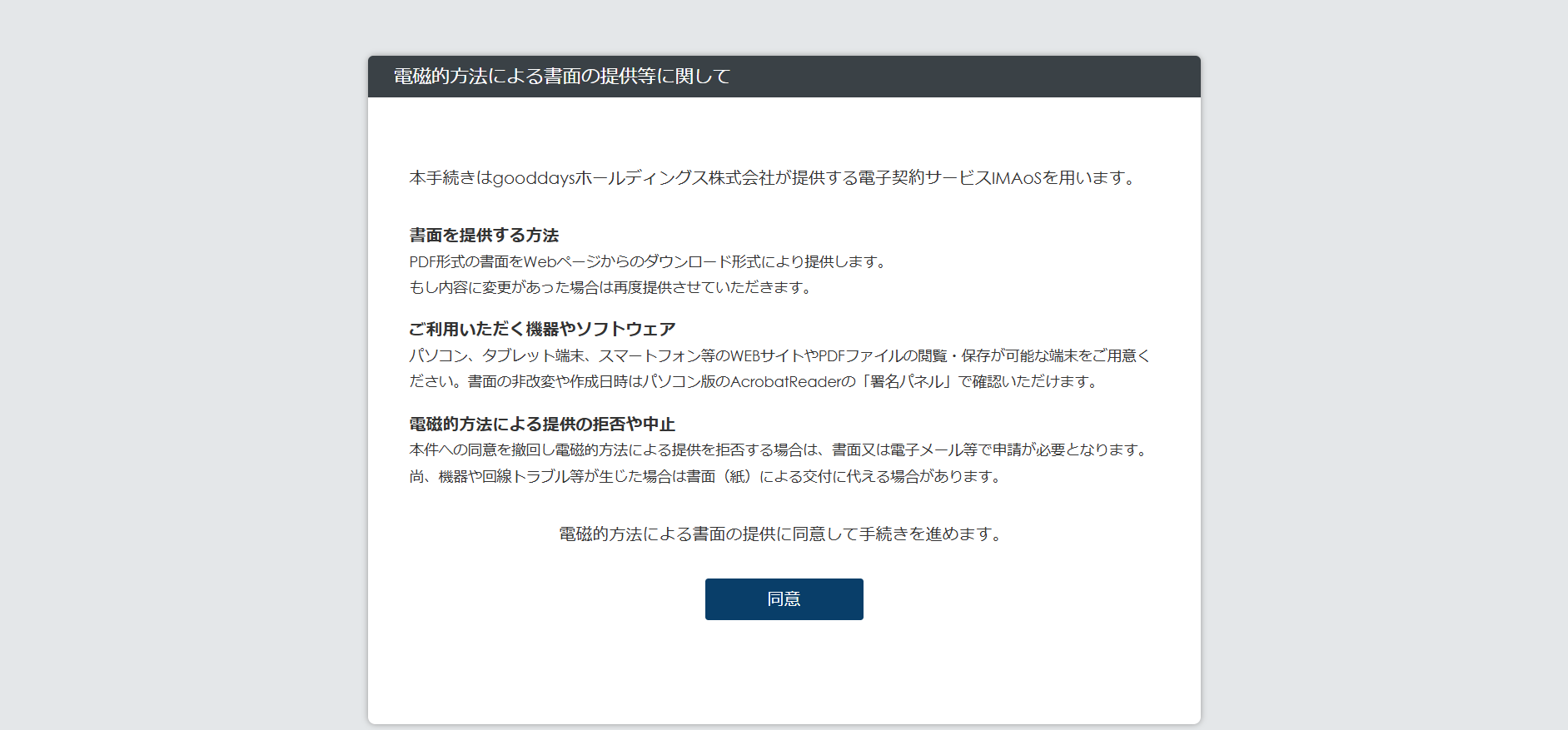Screen dimensions: 1568x730
Task: Click the heading 書面を提供する方法
Action: [x=484, y=236]
